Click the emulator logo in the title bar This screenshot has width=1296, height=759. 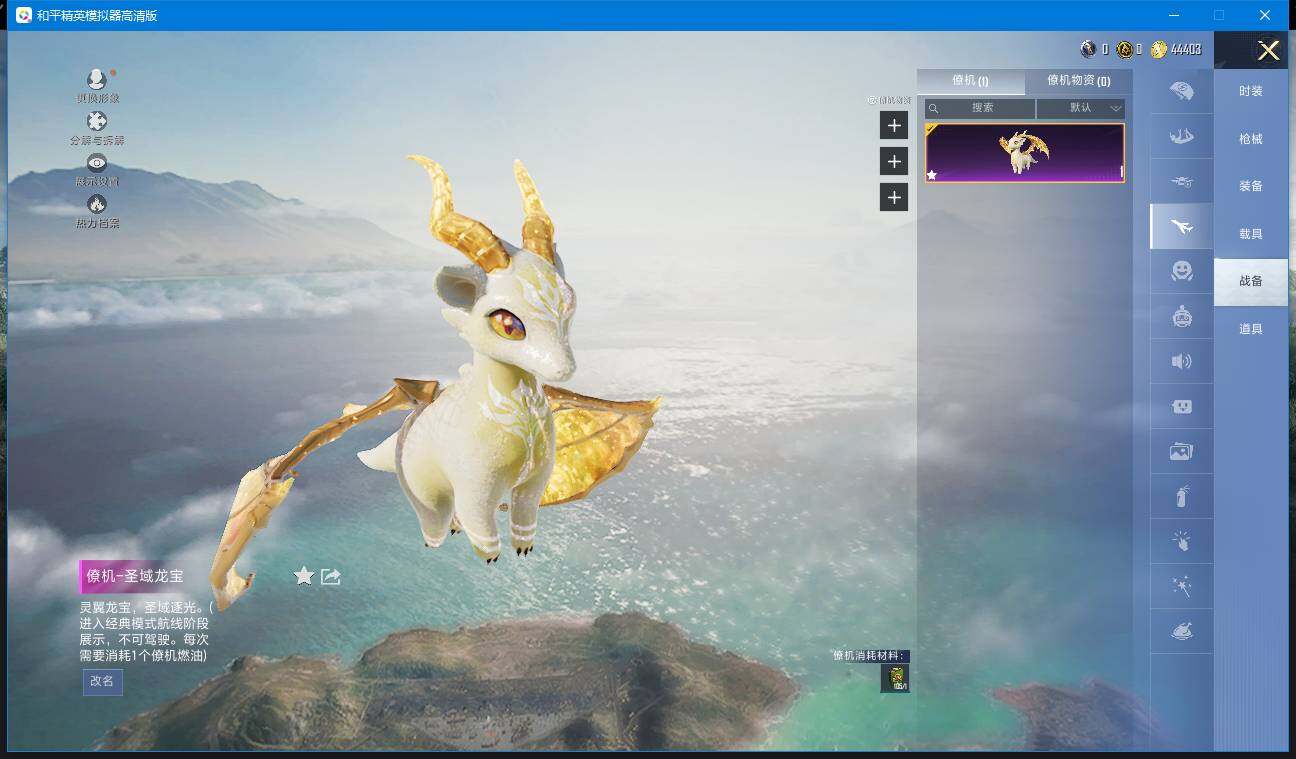click(x=23, y=15)
